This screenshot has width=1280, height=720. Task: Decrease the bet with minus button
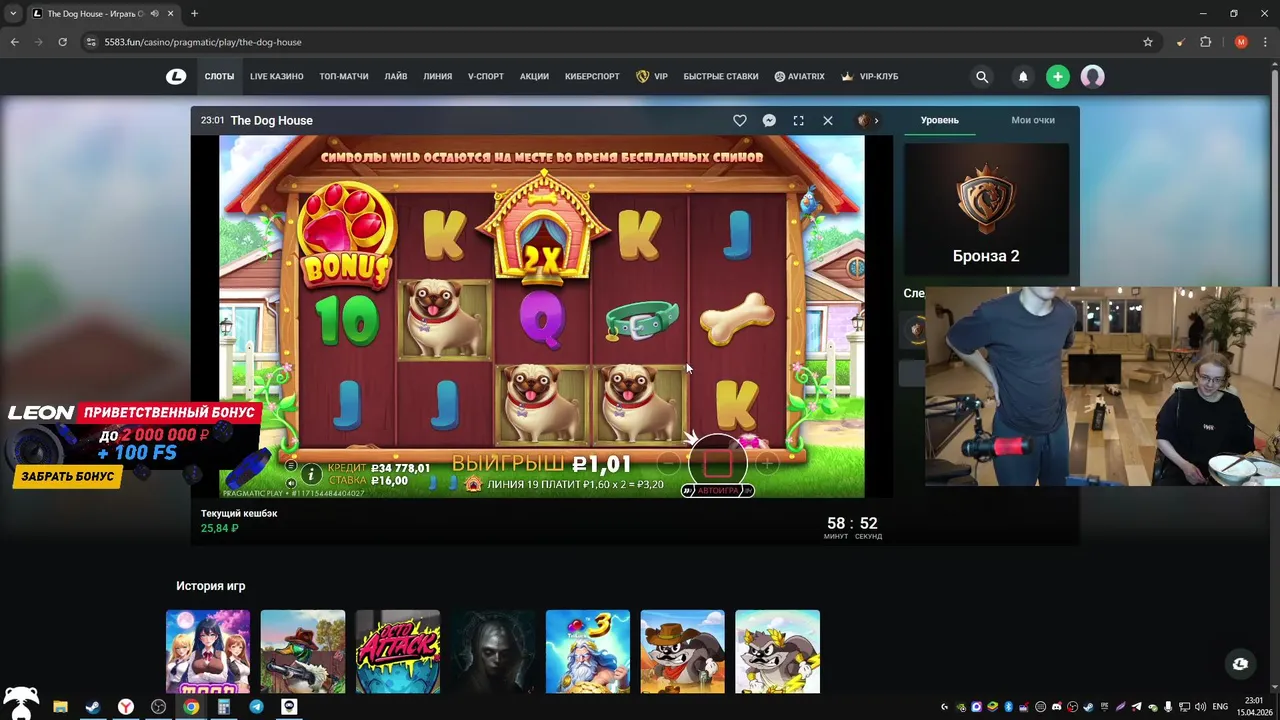tap(668, 463)
